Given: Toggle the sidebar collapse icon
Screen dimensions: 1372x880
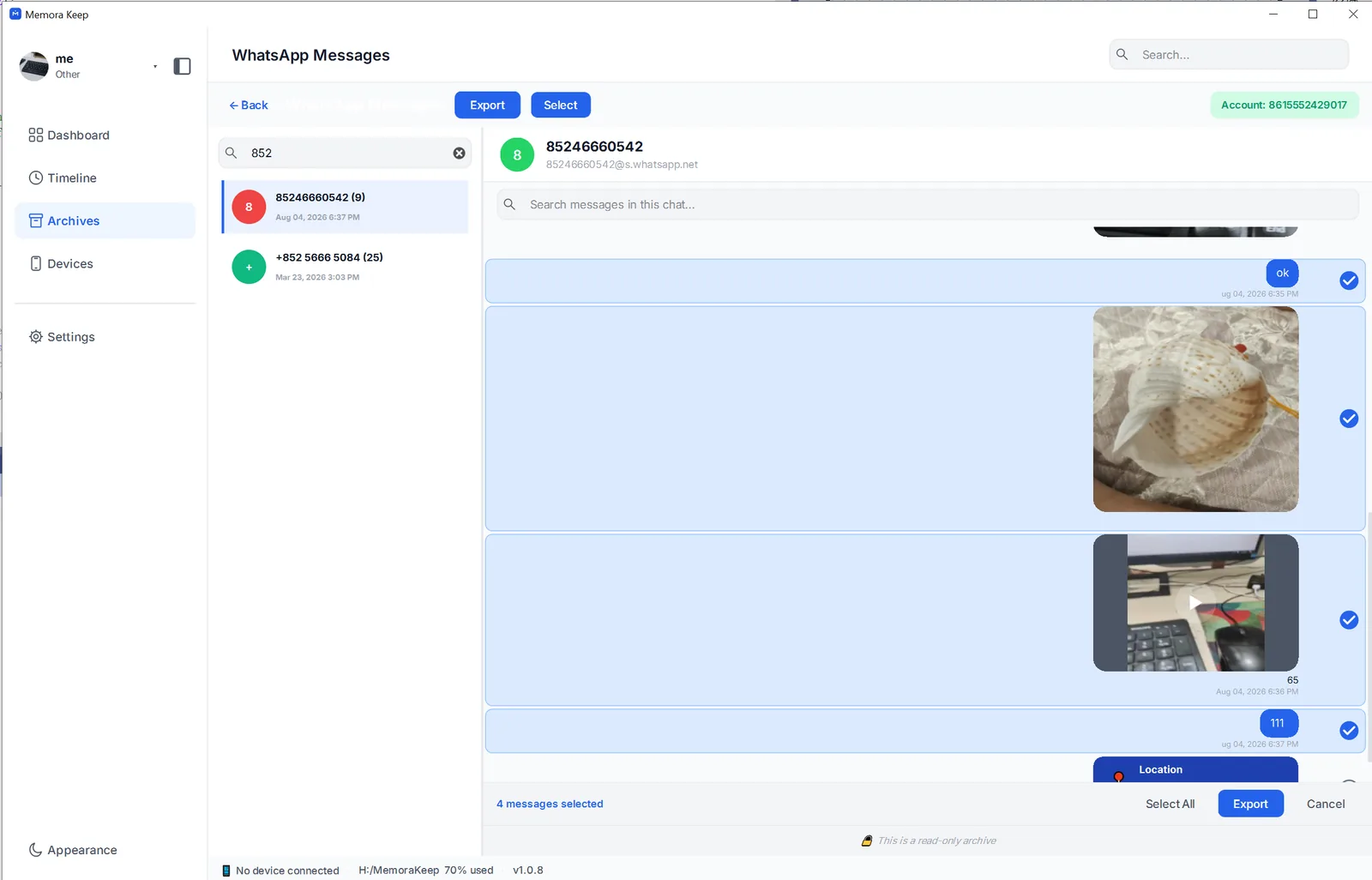Looking at the screenshot, I should coord(182,66).
